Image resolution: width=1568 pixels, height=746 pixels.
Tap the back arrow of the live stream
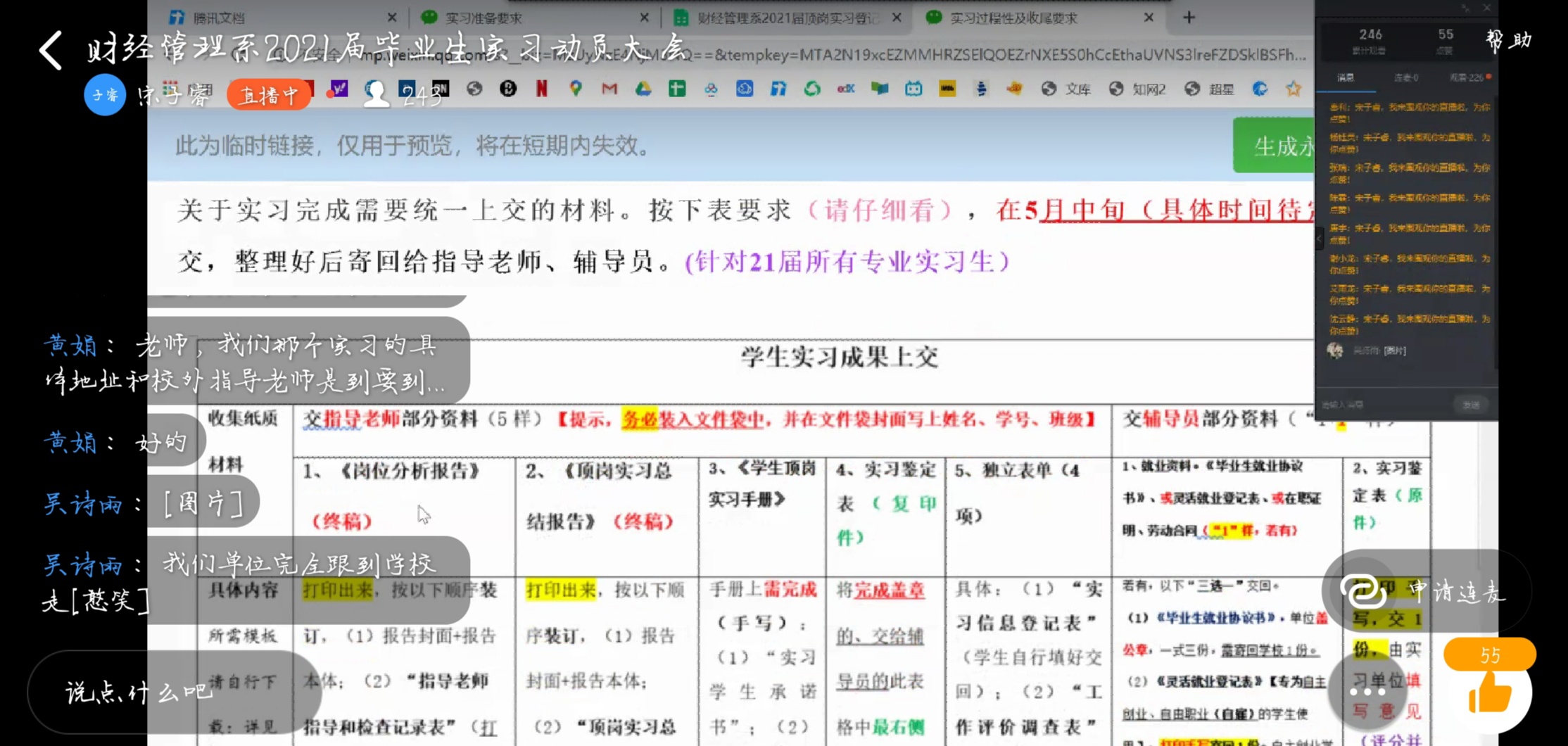click(51, 51)
